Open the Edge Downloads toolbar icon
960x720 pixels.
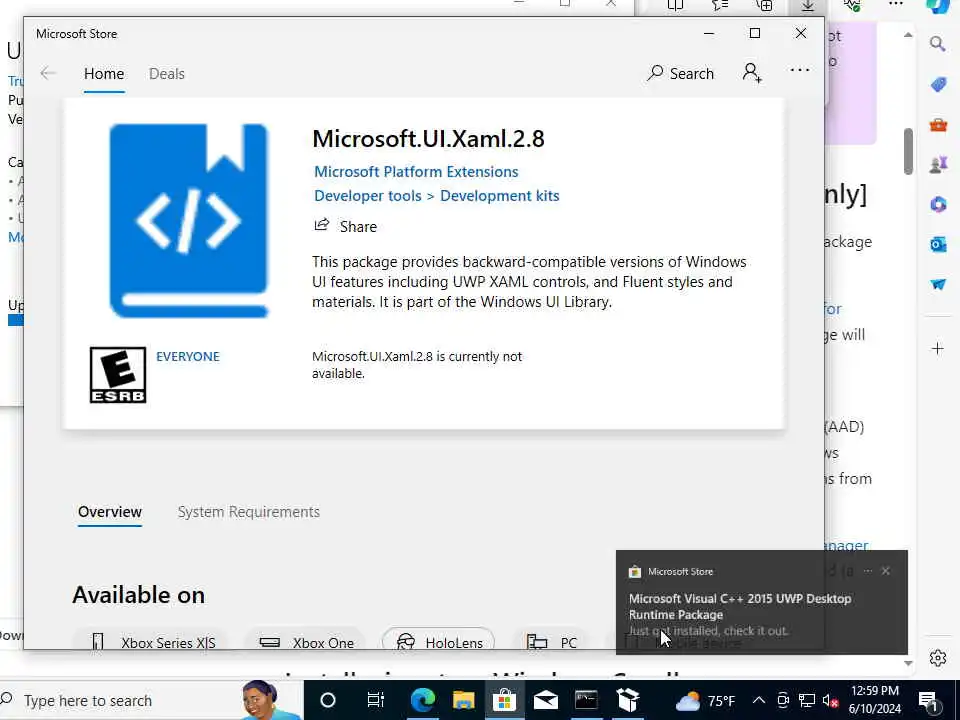[808, 6]
